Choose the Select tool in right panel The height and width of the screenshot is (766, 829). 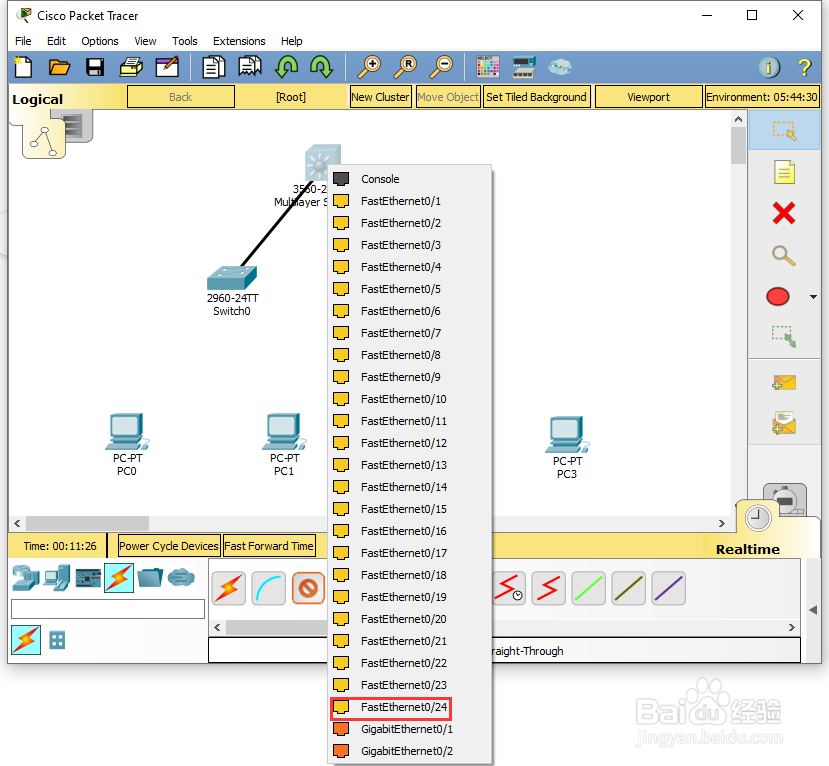[784, 130]
